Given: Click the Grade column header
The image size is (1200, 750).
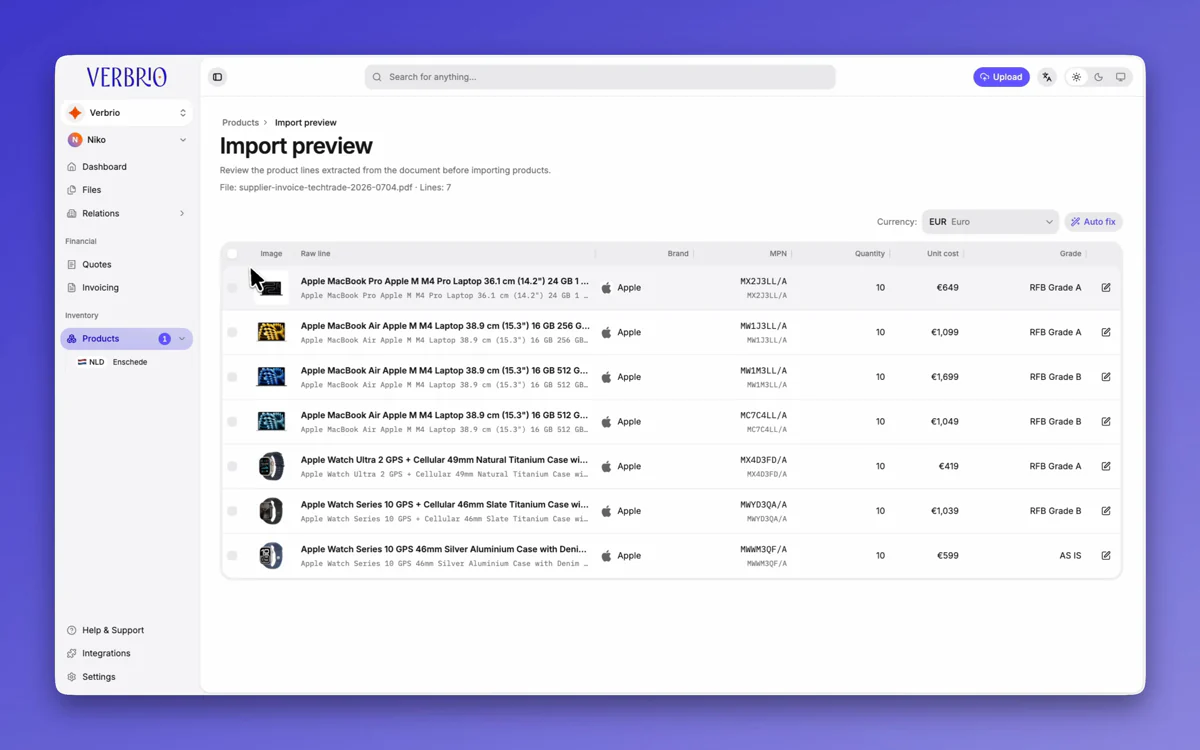Looking at the screenshot, I should (1071, 254).
